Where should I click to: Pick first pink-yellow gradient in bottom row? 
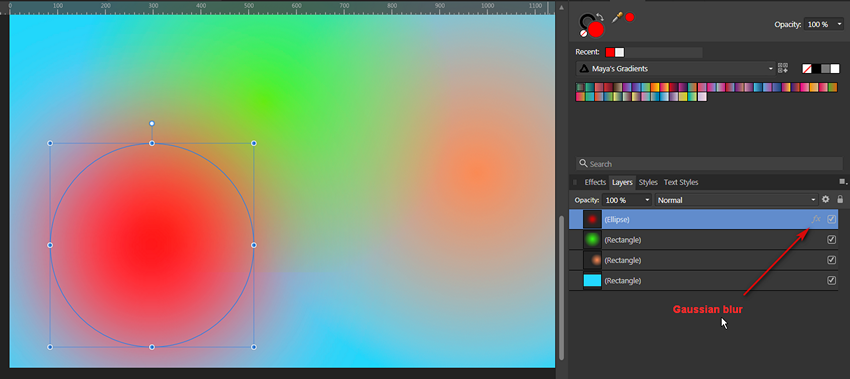coord(580,97)
